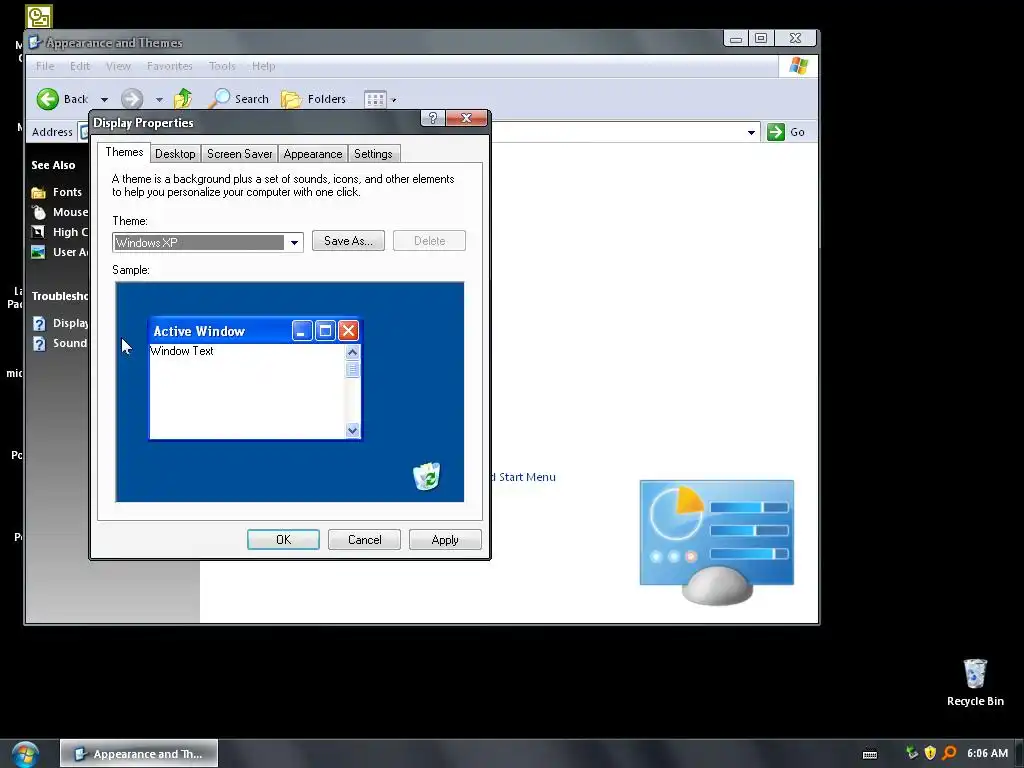Open the Edit menu
Screen dimensions: 1024x768
coord(80,66)
